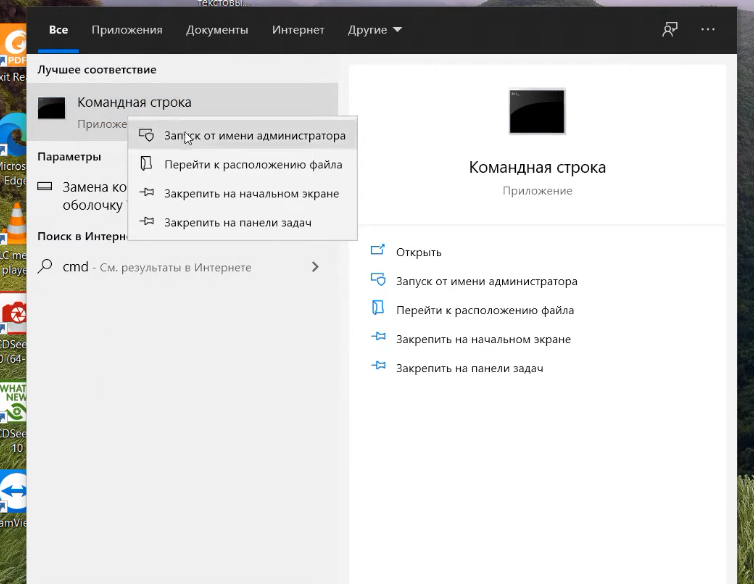This screenshot has height=584, width=754.
Task: Select Закрепить на начальном экране in context menu
Action: [251, 193]
